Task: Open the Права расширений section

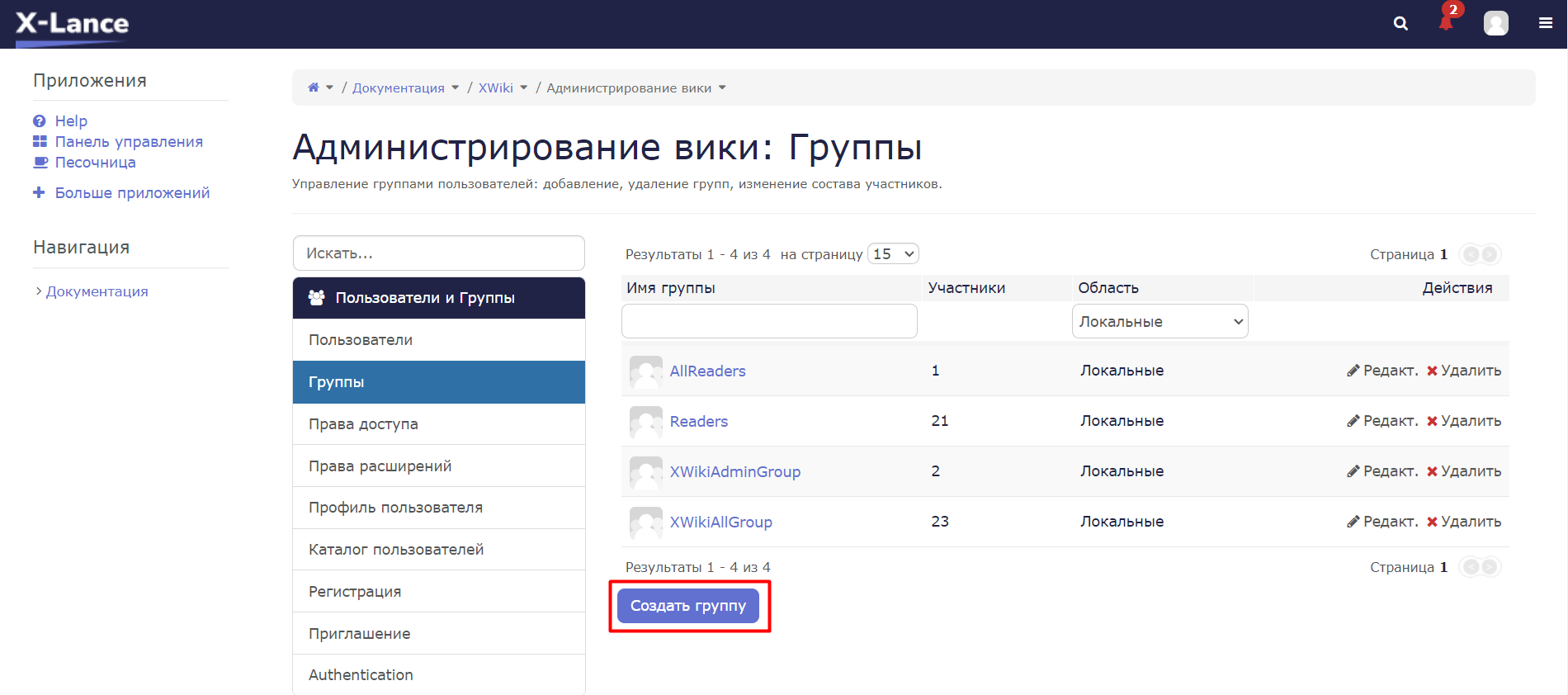Action: [x=439, y=466]
